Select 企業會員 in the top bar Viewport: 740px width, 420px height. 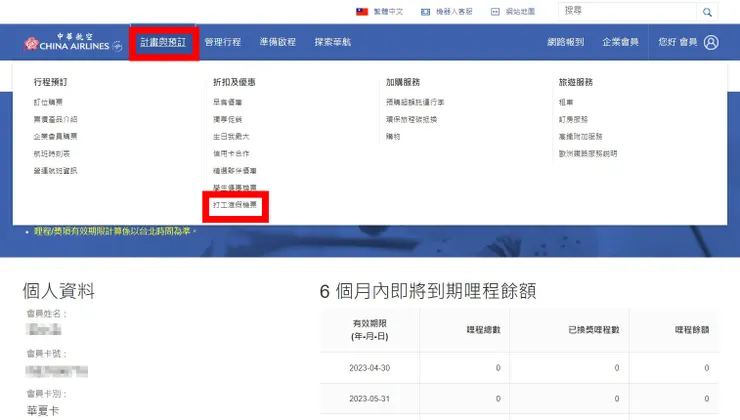pyautogui.click(x=620, y=42)
